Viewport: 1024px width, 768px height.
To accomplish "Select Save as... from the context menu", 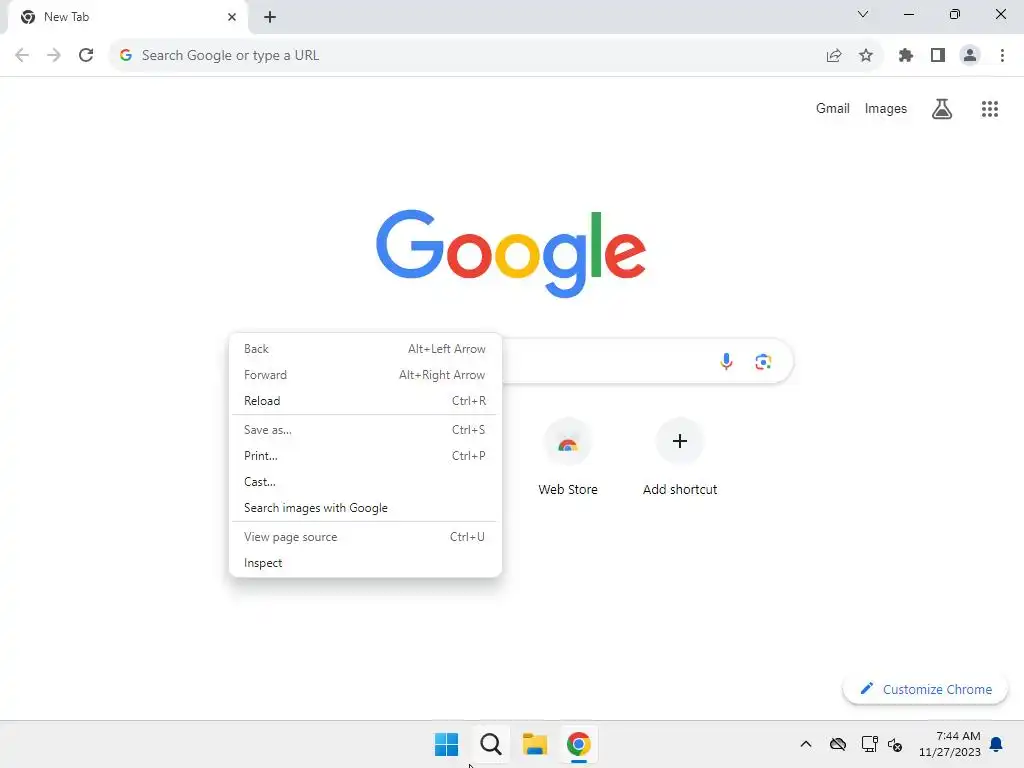I will pyautogui.click(x=365, y=430).
